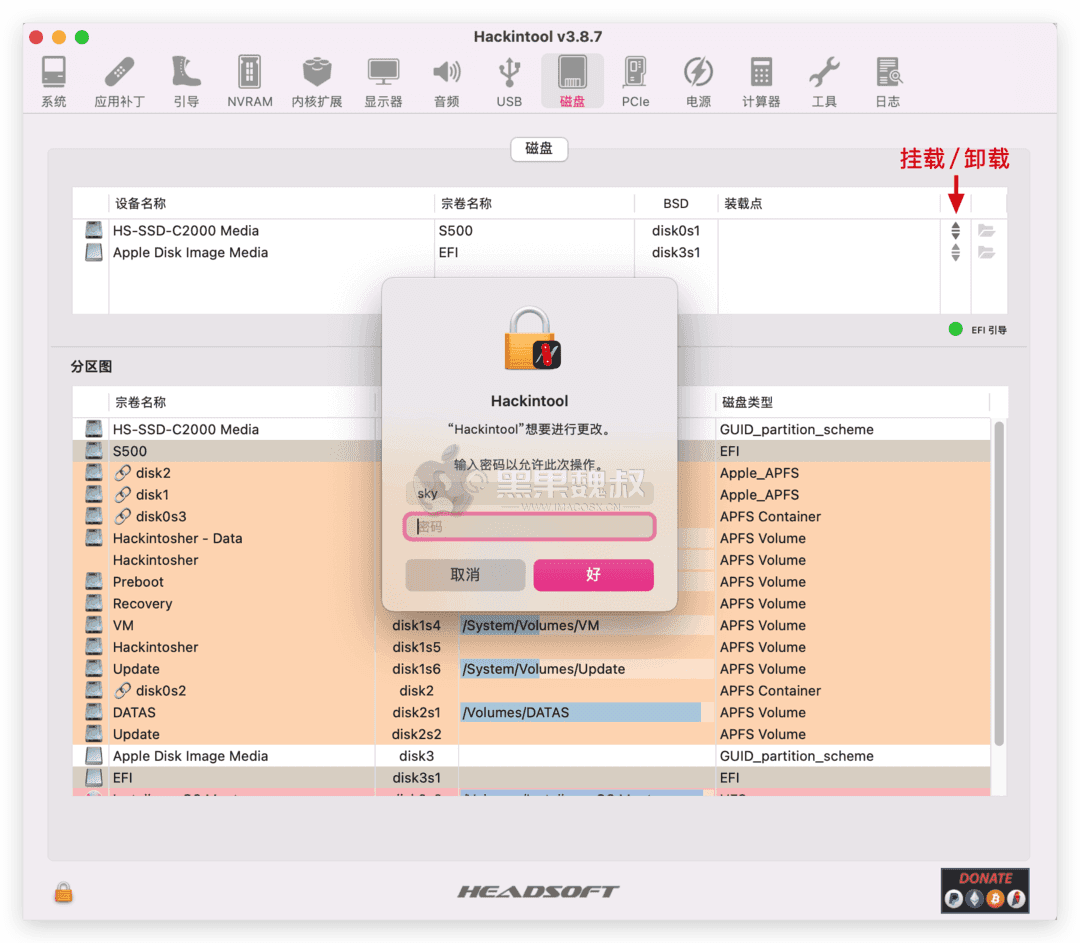View the PCIe devices panel
The height and width of the screenshot is (943, 1080).
635,80
